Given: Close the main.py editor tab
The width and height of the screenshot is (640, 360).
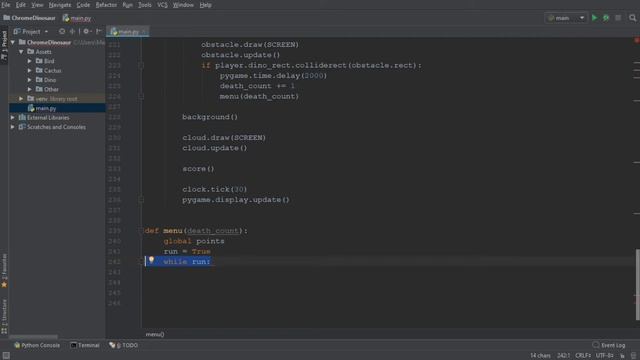Looking at the screenshot, I should (144, 31).
